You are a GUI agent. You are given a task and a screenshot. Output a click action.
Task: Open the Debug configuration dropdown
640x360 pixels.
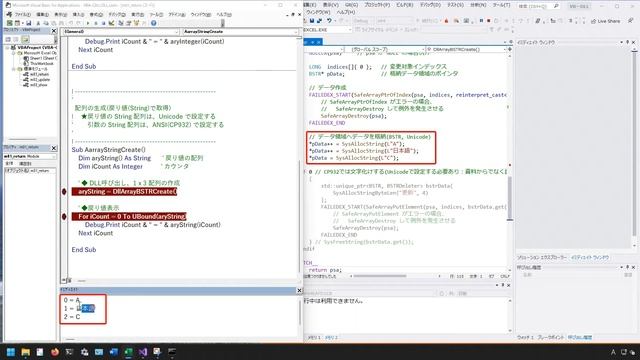pyautogui.click(x=364, y=21)
